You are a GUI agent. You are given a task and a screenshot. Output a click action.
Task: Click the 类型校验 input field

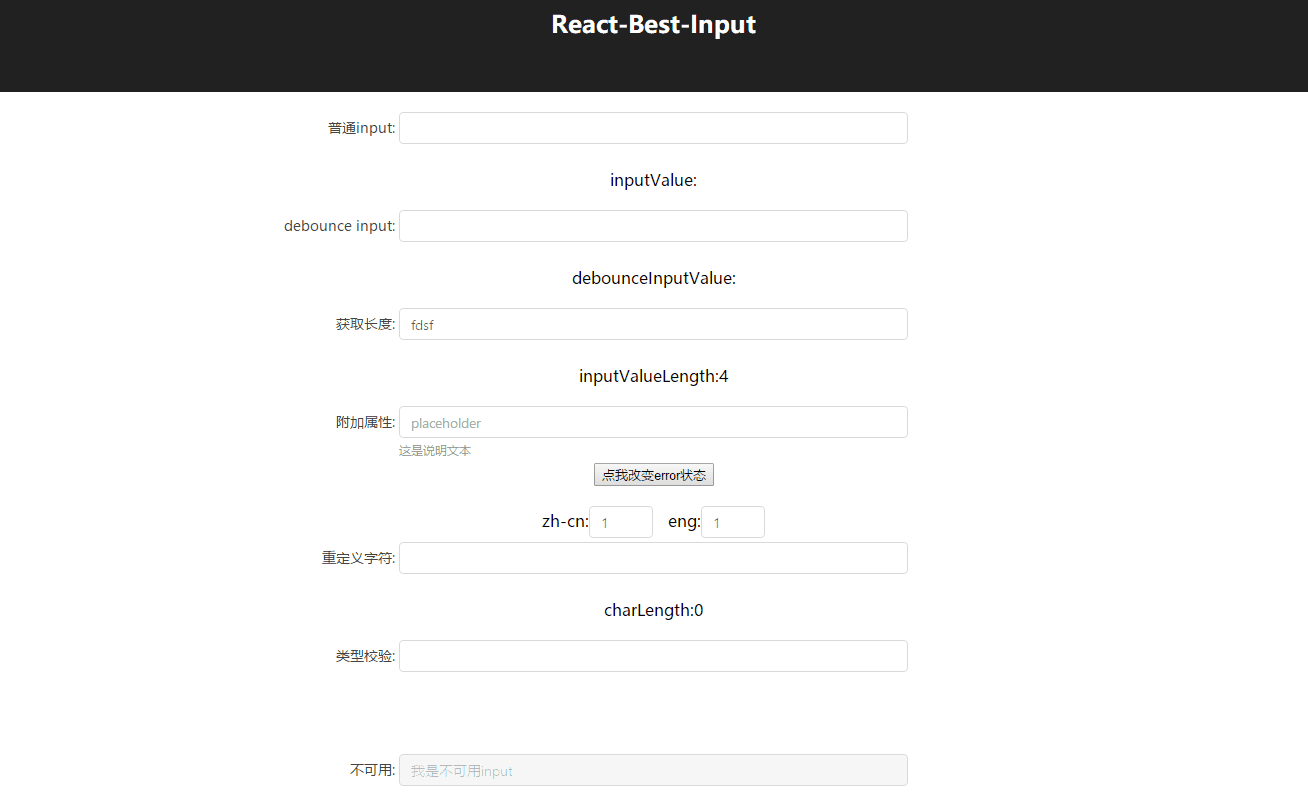(x=653, y=656)
